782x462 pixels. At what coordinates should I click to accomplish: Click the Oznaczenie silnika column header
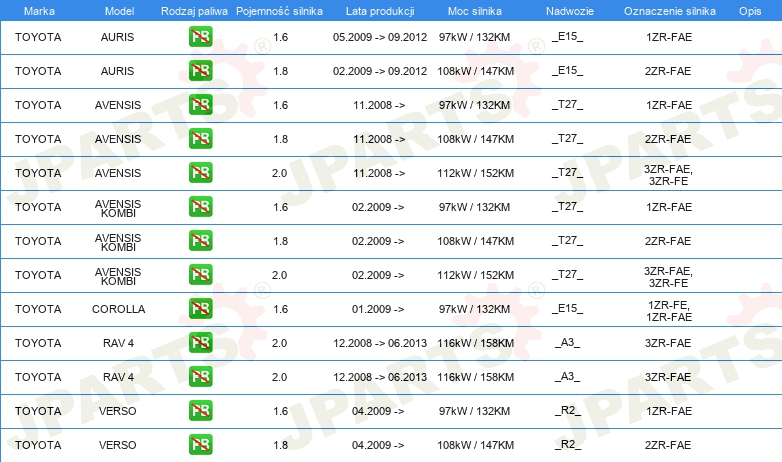pos(670,11)
